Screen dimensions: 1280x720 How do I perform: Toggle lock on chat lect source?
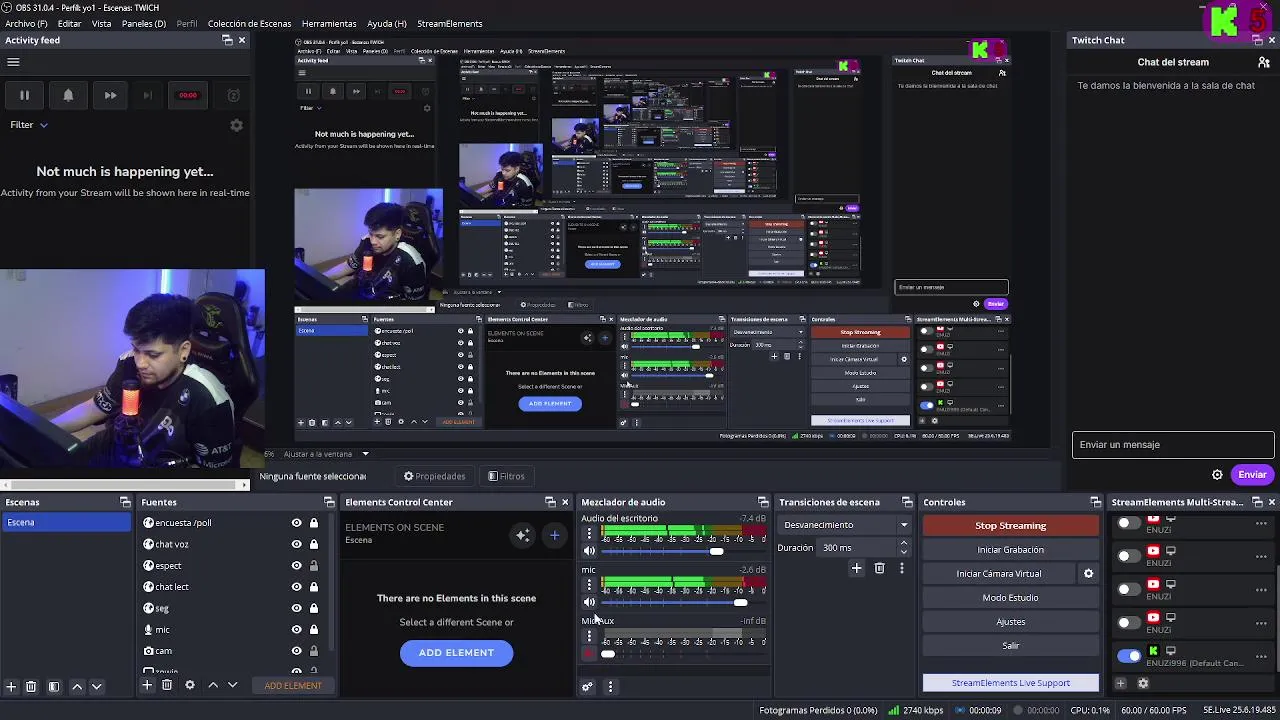tap(314, 587)
